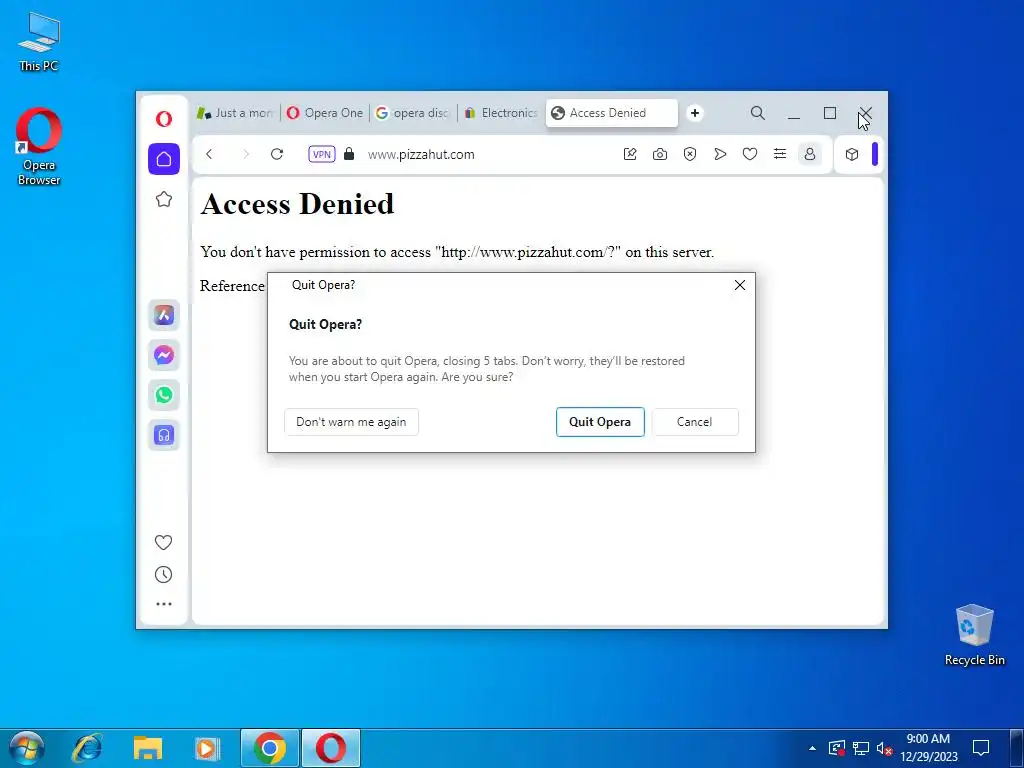
Task: Switch to the Opera One tab
Action: 325,113
